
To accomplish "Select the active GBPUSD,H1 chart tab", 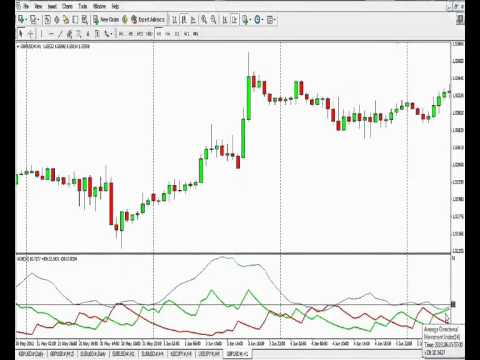I will coord(237,354).
